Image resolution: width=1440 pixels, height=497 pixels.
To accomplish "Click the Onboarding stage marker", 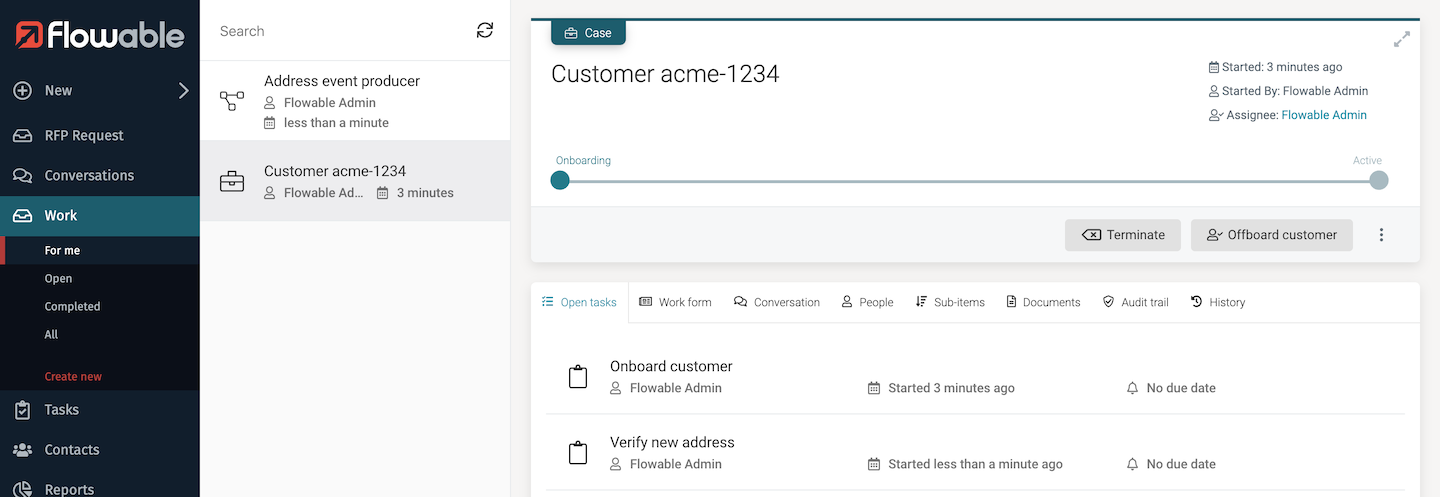I will coord(560,180).
